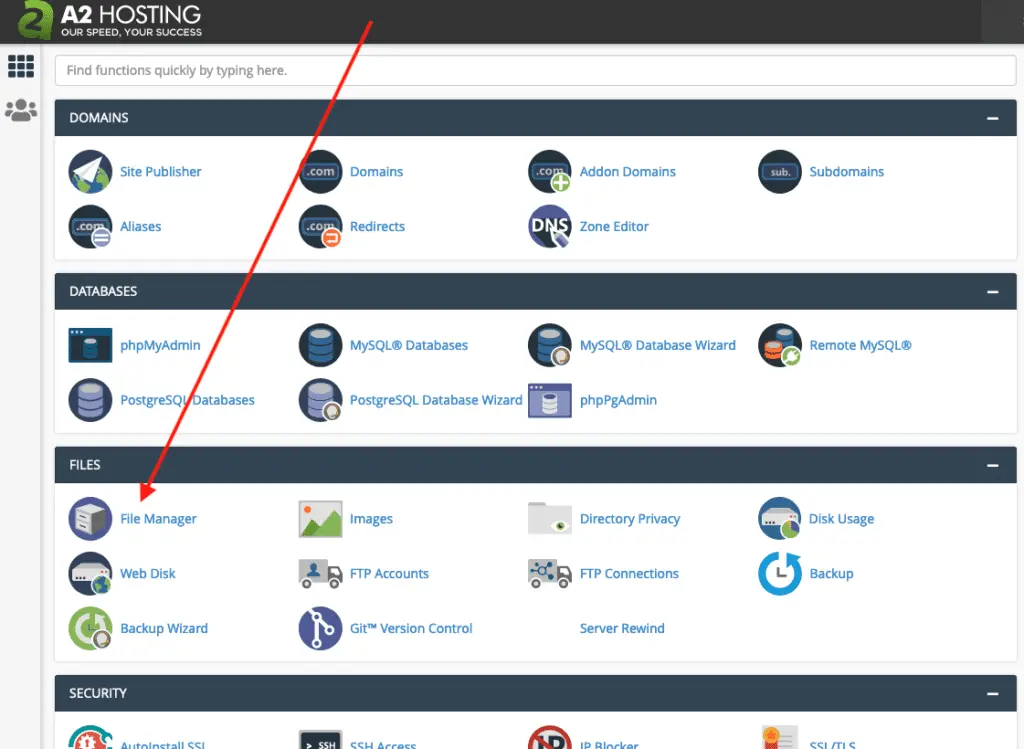Open the Disk Usage link

[841, 518]
